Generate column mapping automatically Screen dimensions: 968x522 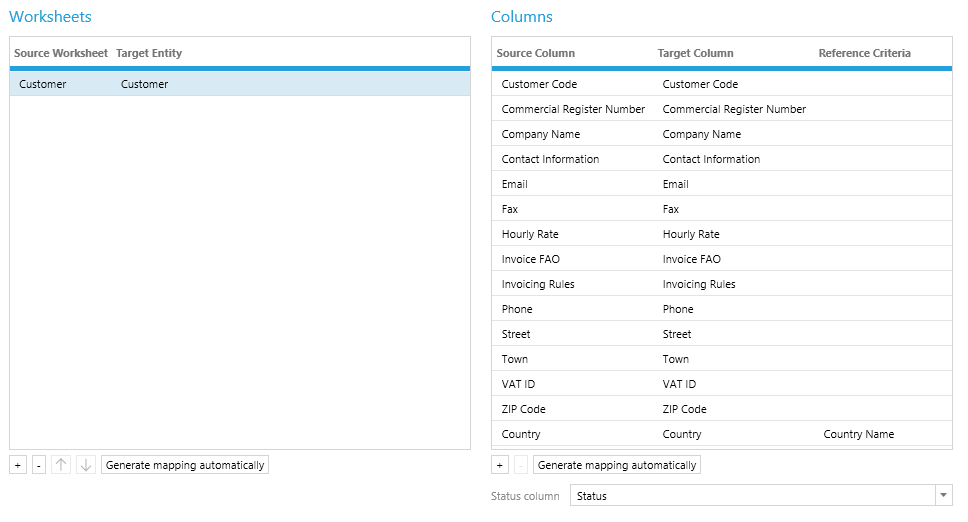(616, 465)
